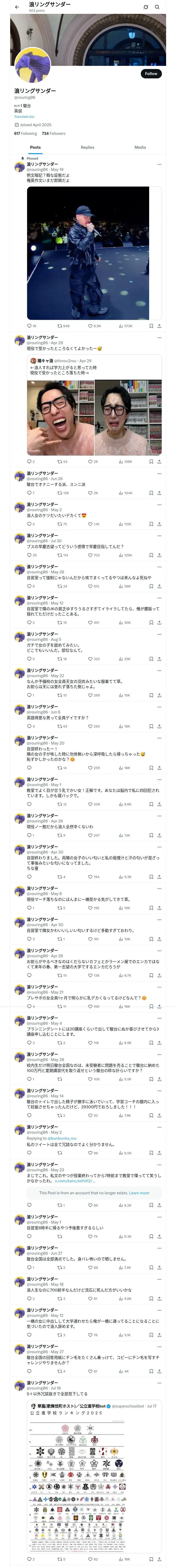Open Learn more in the deleted-account notice
The height and width of the screenshot is (1568, 176).
pos(139,1192)
